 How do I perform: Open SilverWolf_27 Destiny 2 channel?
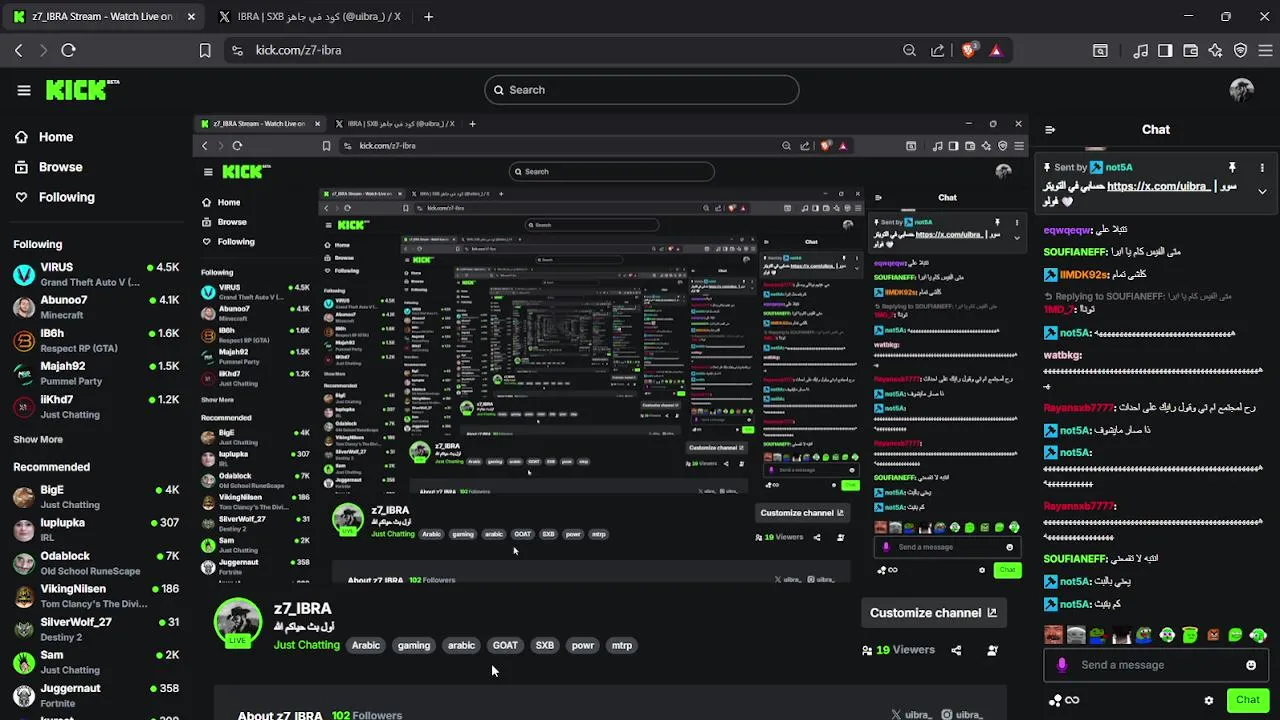pyautogui.click(x=96, y=629)
